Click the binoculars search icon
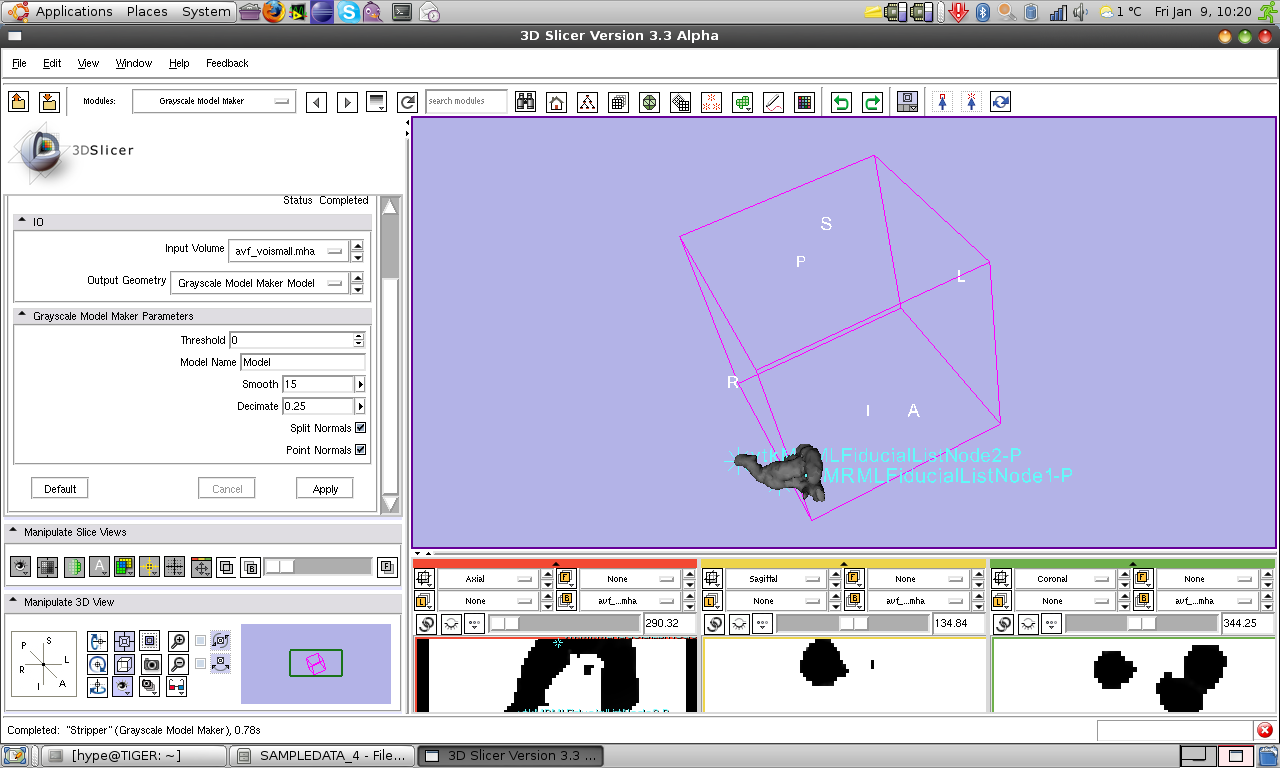1280x768 pixels. [526, 102]
